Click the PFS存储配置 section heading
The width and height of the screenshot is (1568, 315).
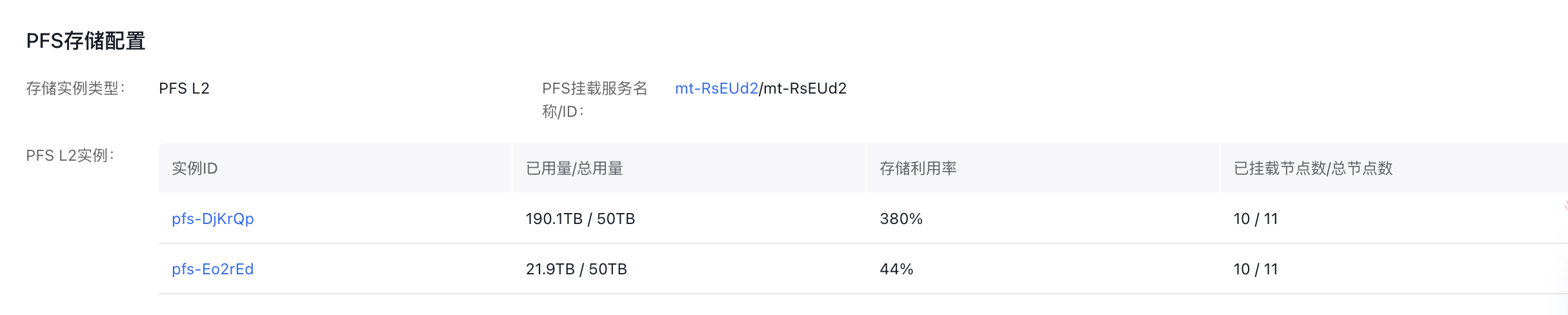(85, 41)
